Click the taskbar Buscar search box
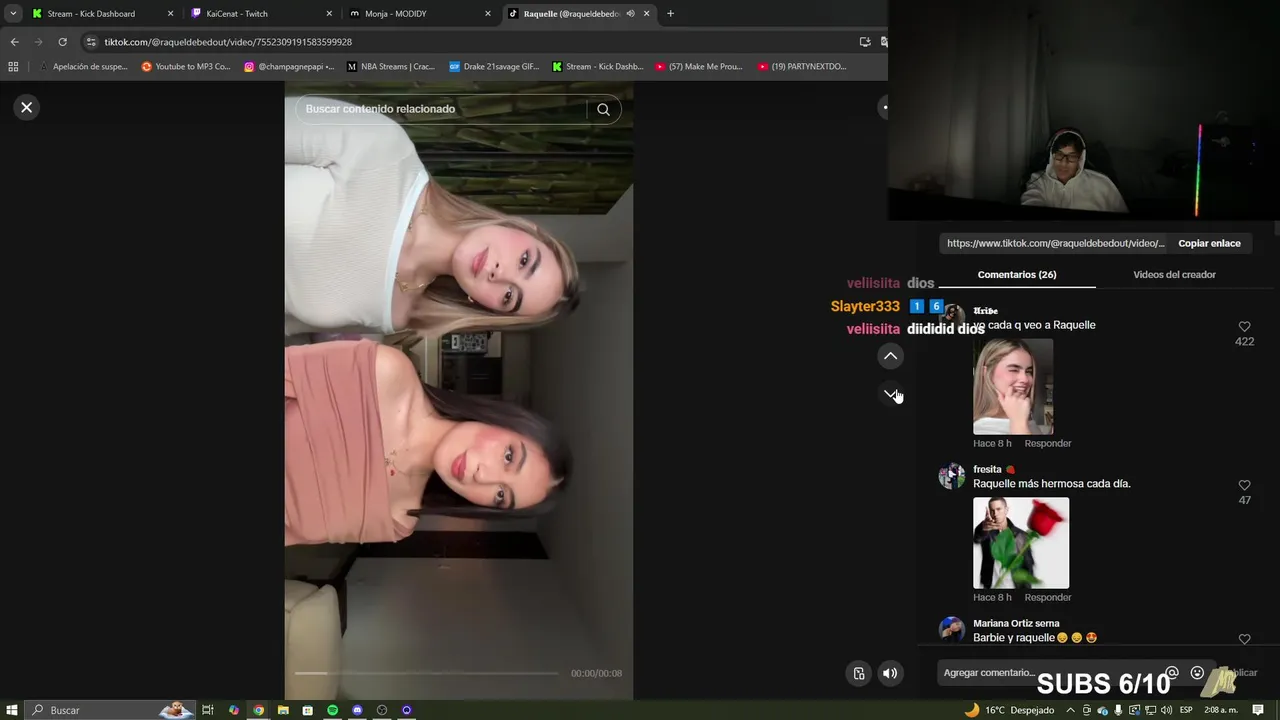Viewport: 1280px width, 720px height. [x=110, y=710]
